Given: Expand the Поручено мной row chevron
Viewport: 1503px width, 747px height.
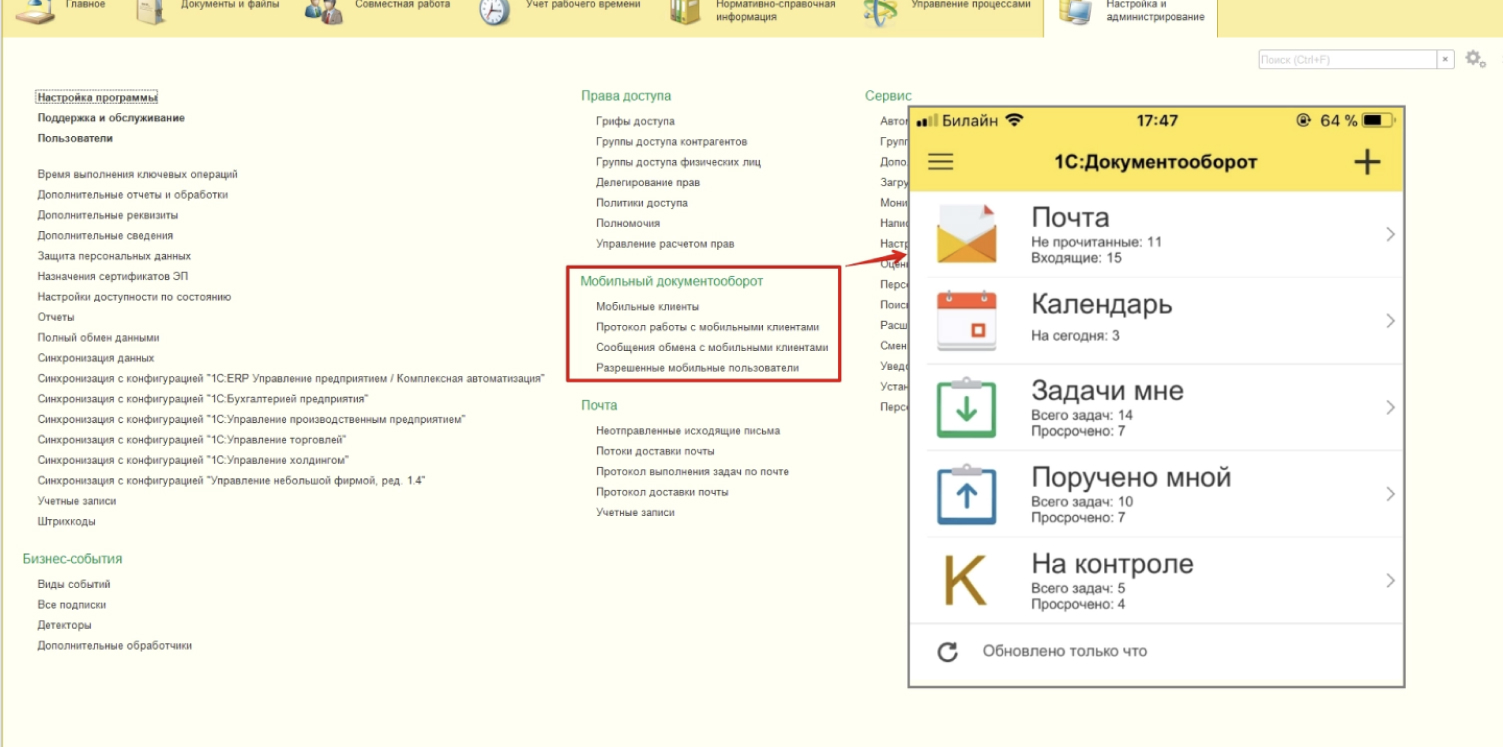Looking at the screenshot, I should tap(1390, 494).
